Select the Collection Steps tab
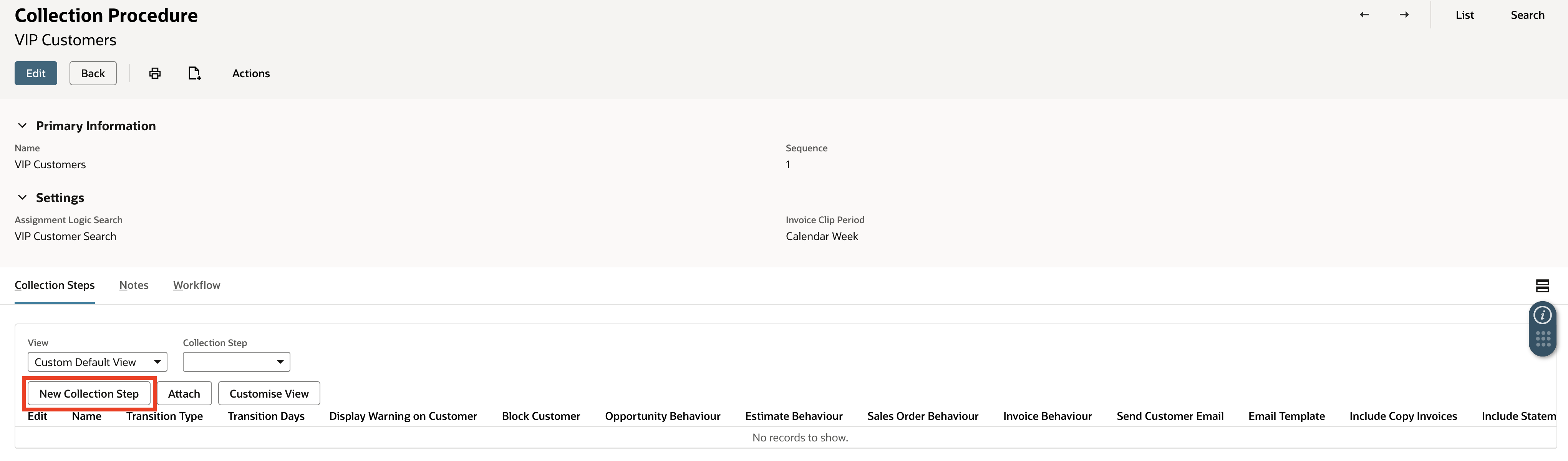Image resolution: width=1568 pixels, height=461 pixels. (54, 285)
